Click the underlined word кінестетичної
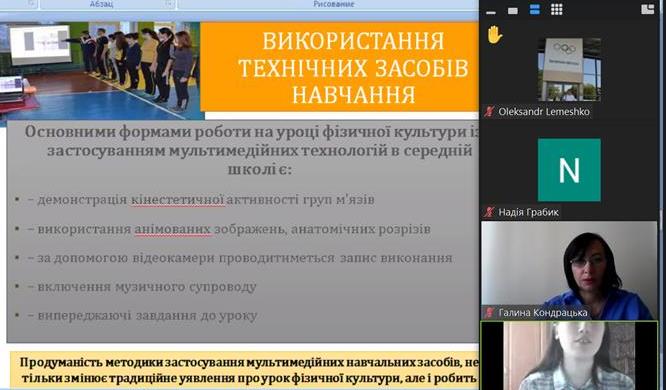 178,200
